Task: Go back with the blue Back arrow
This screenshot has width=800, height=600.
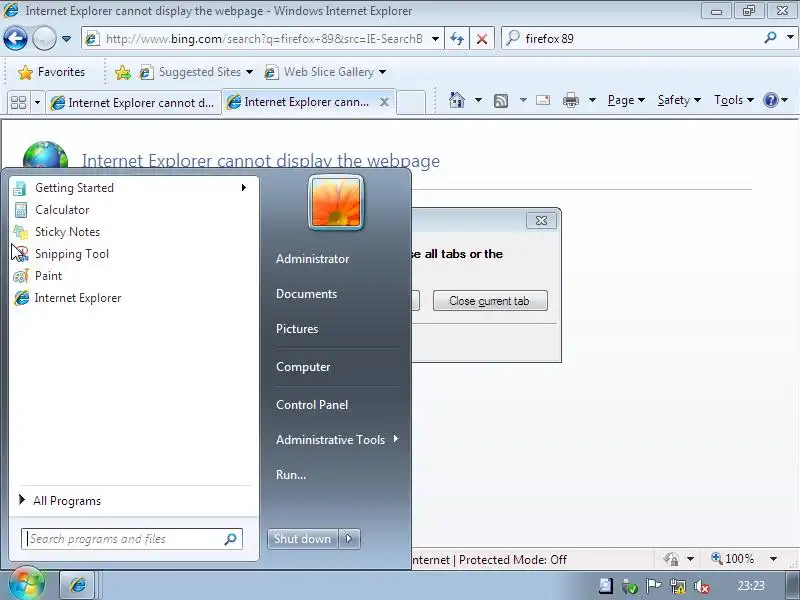Action: 15,38
